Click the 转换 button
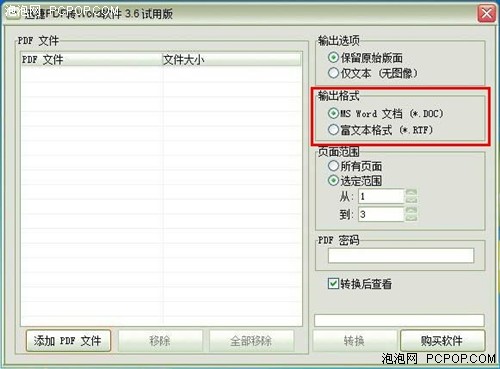This screenshot has height=369, width=500. 355,341
